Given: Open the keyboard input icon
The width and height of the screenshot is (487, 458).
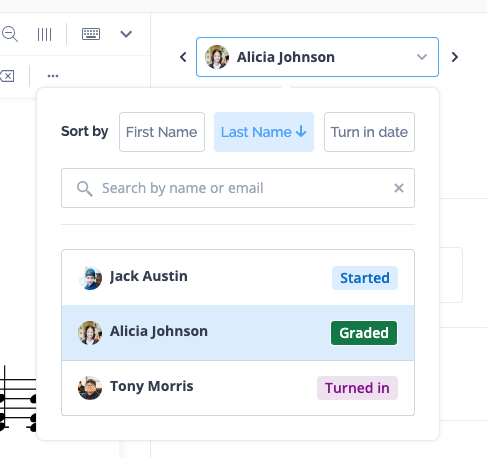Looking at the screenshot, I should [x=91, y=34].
